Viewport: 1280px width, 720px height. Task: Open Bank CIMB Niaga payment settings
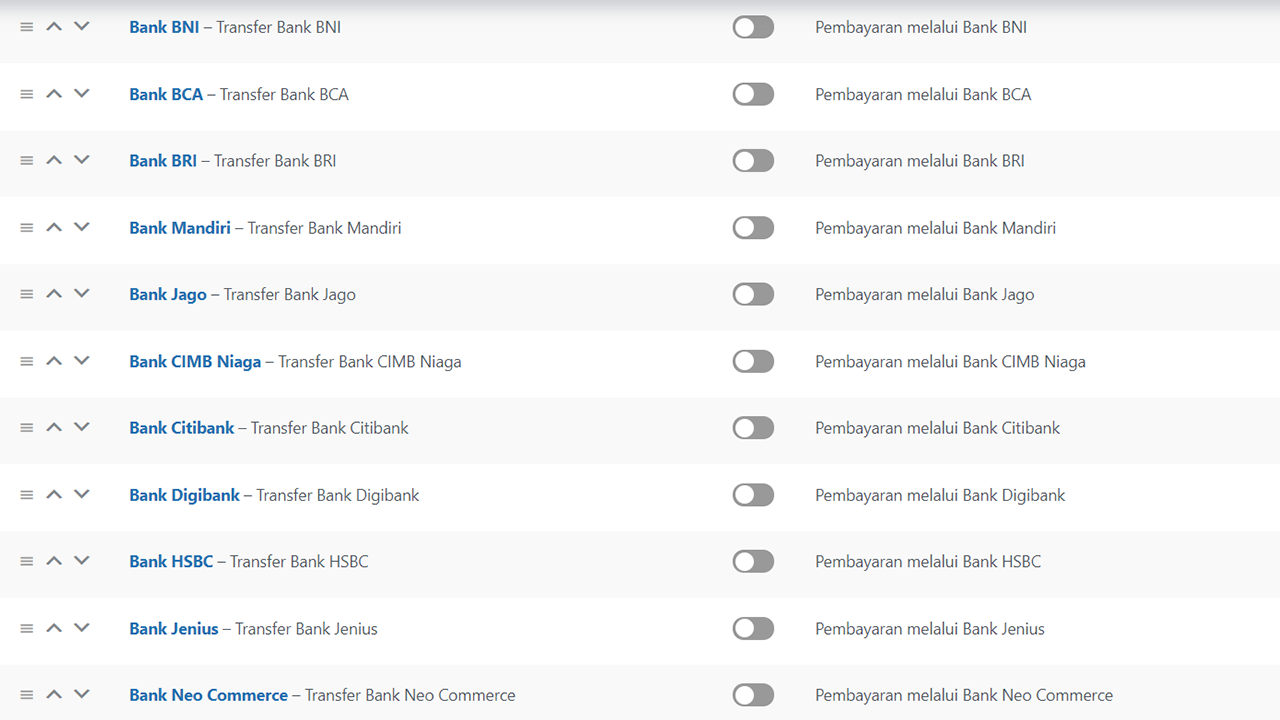pyautogui.click(x=195, y=361)
